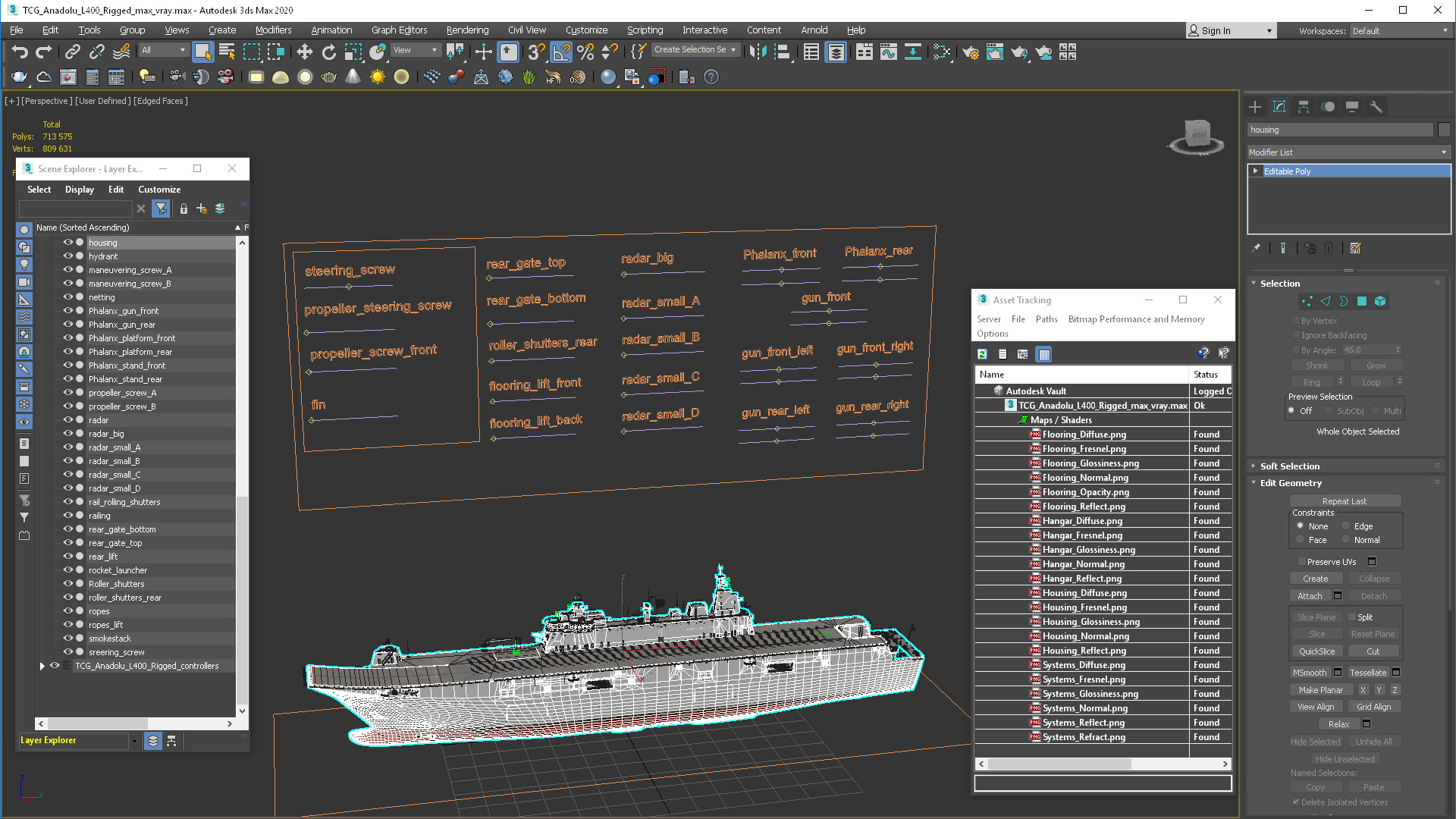Open the Hierarchy panel tab
This screenshot has height=819, width=1456.
[x=1304, y=107]
